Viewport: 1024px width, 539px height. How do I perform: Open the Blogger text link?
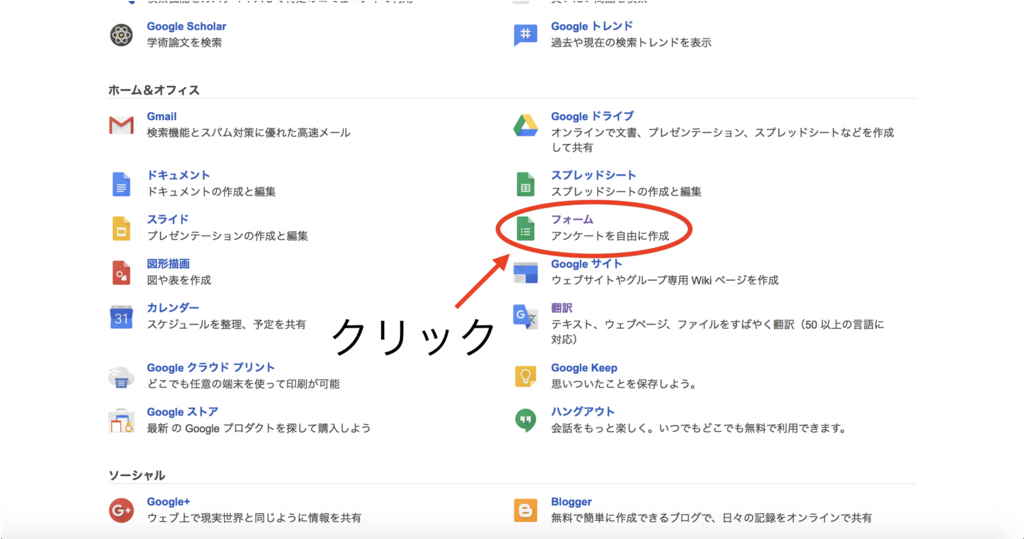571,502
